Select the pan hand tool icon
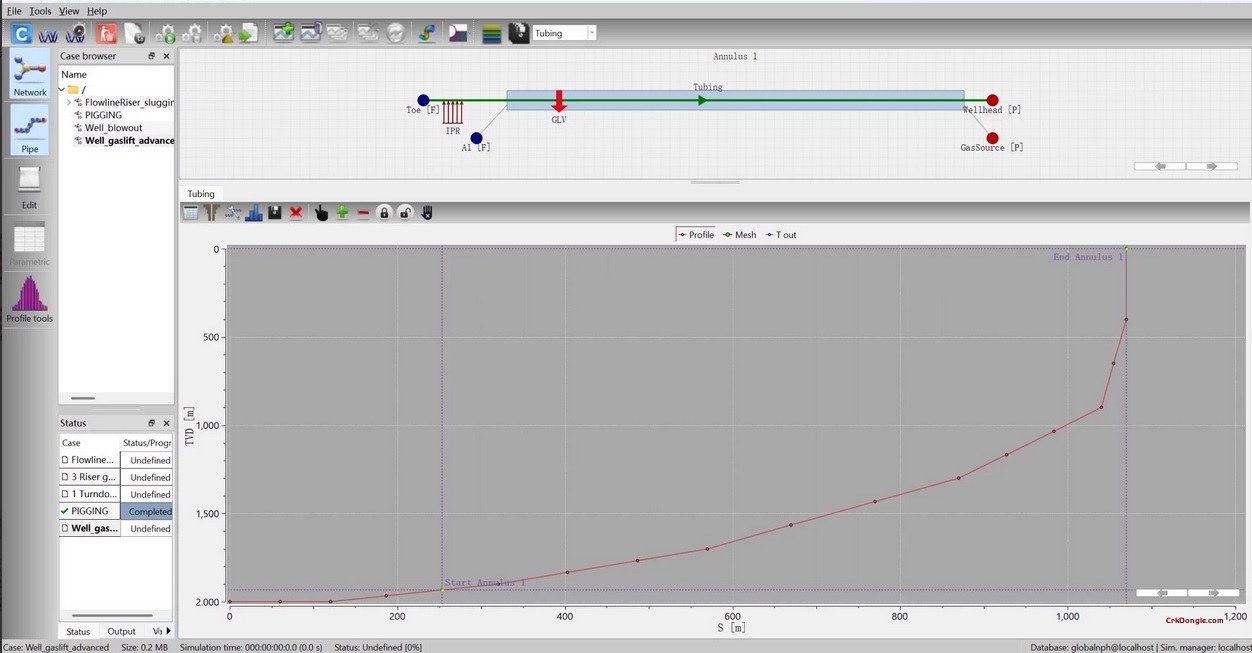1252x653 pixels. [x=426, y=212]
